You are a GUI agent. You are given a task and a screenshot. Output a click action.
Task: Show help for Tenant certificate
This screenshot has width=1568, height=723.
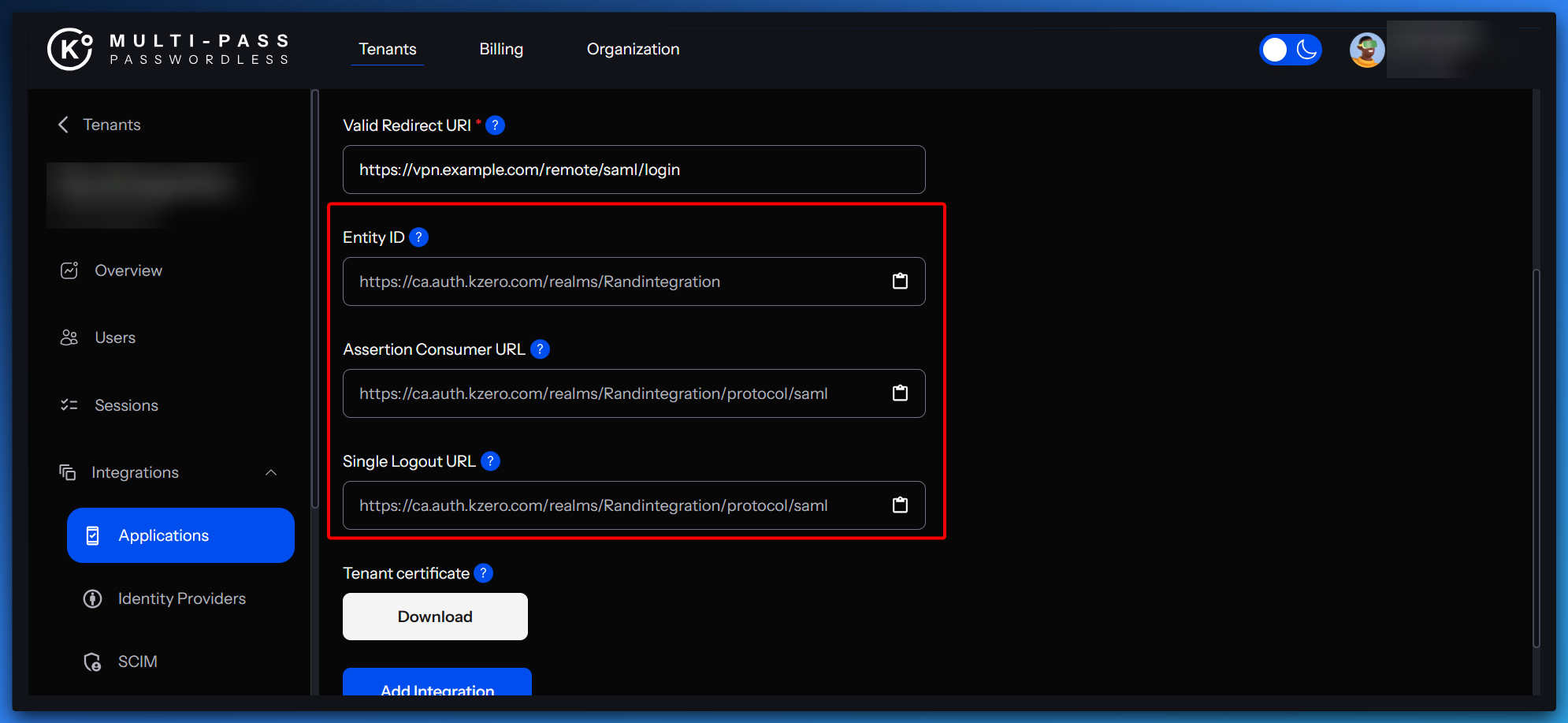484,573
